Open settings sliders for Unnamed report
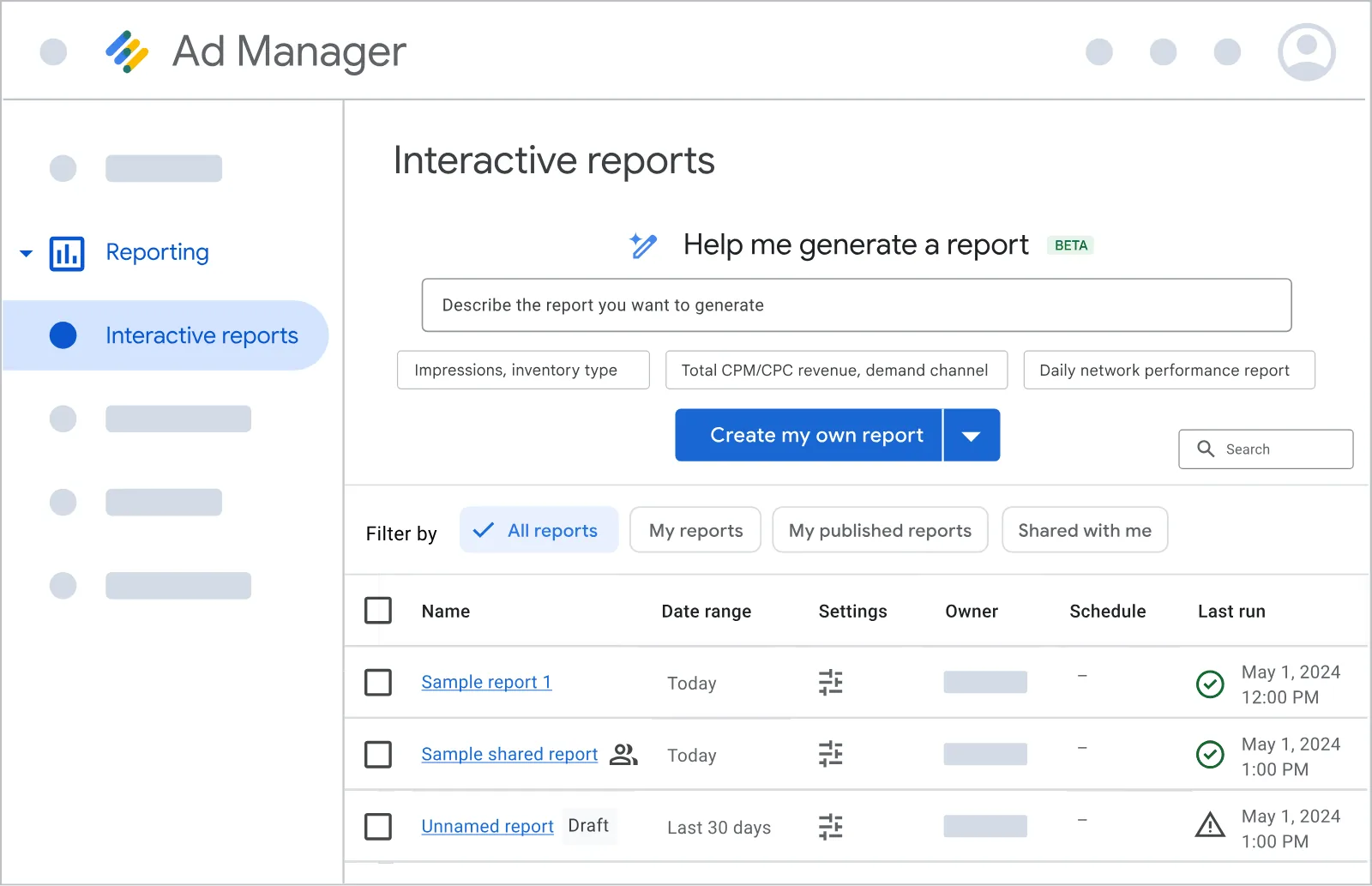 (x=830, y=827)
